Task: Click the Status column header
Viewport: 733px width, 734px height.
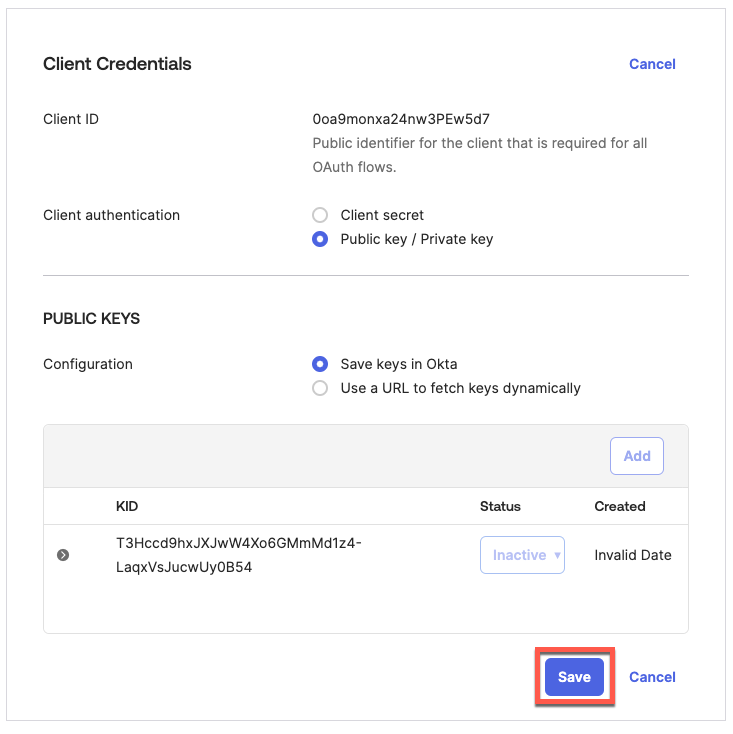Action: click(x=500, y=506)
